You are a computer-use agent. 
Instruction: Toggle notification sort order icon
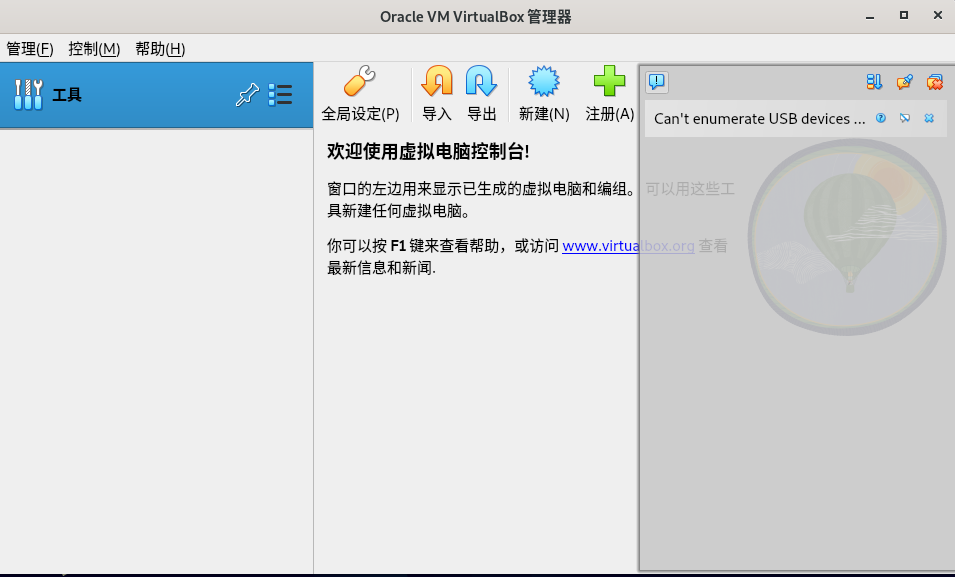[874, 82]
